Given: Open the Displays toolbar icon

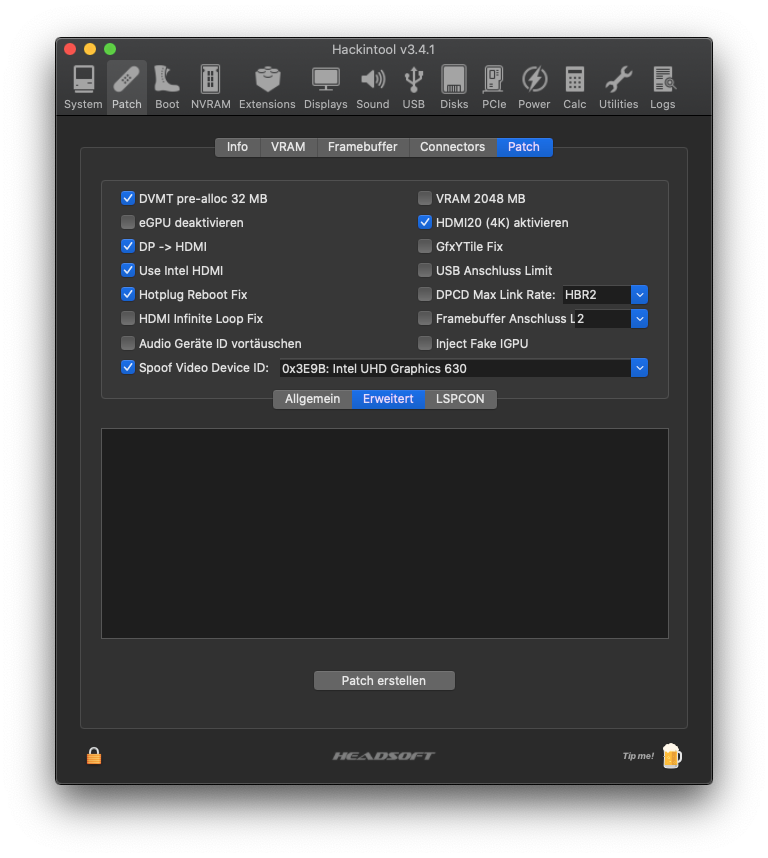Looking at the screenshot, I should [325, 88].
